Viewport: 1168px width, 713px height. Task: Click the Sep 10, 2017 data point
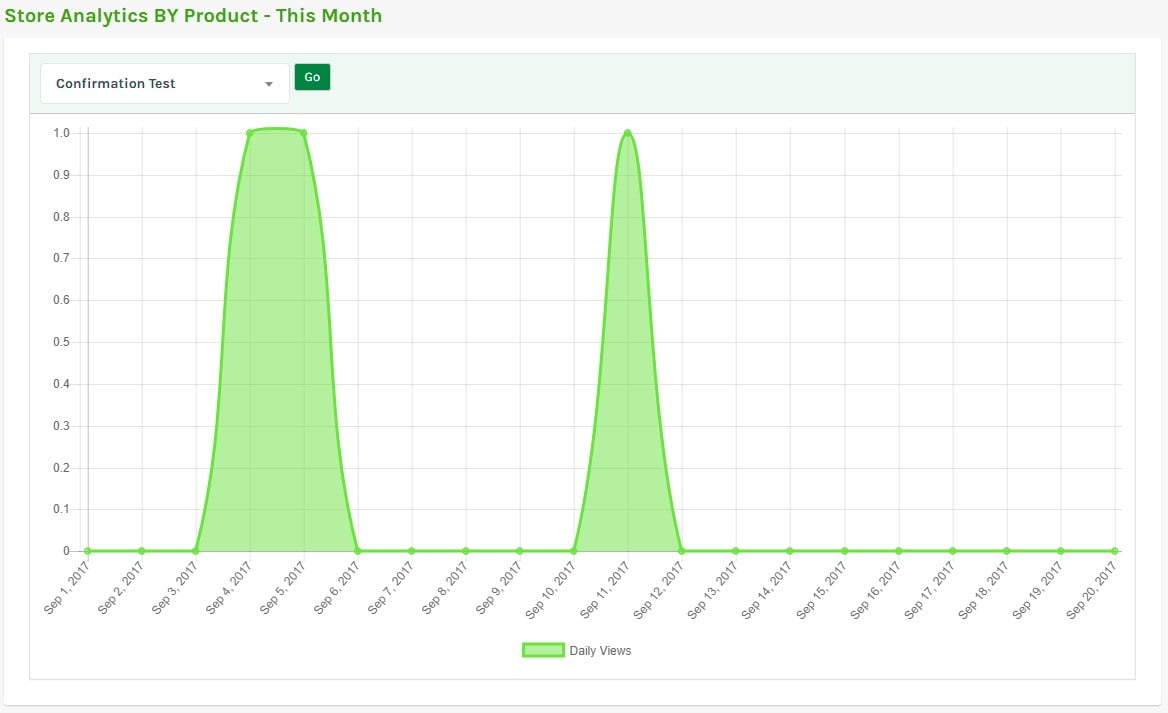click(x=574, y=551)
